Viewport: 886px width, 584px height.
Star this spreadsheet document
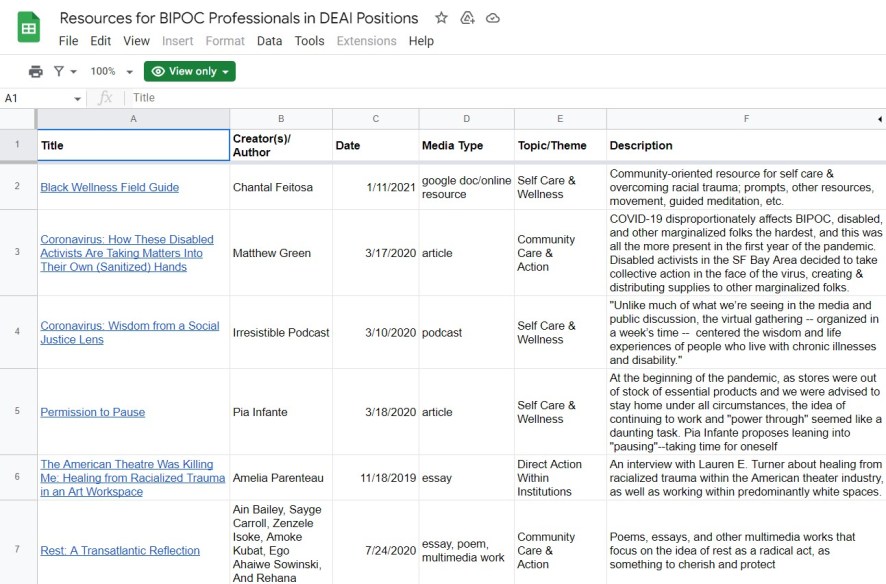pyautogui.click(x=441, y=18)
